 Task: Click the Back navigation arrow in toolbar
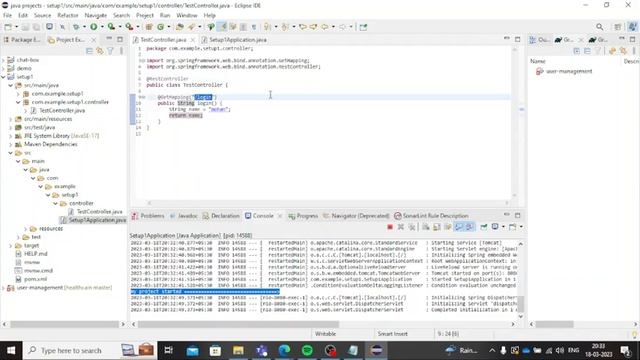(x=324, y=27)
